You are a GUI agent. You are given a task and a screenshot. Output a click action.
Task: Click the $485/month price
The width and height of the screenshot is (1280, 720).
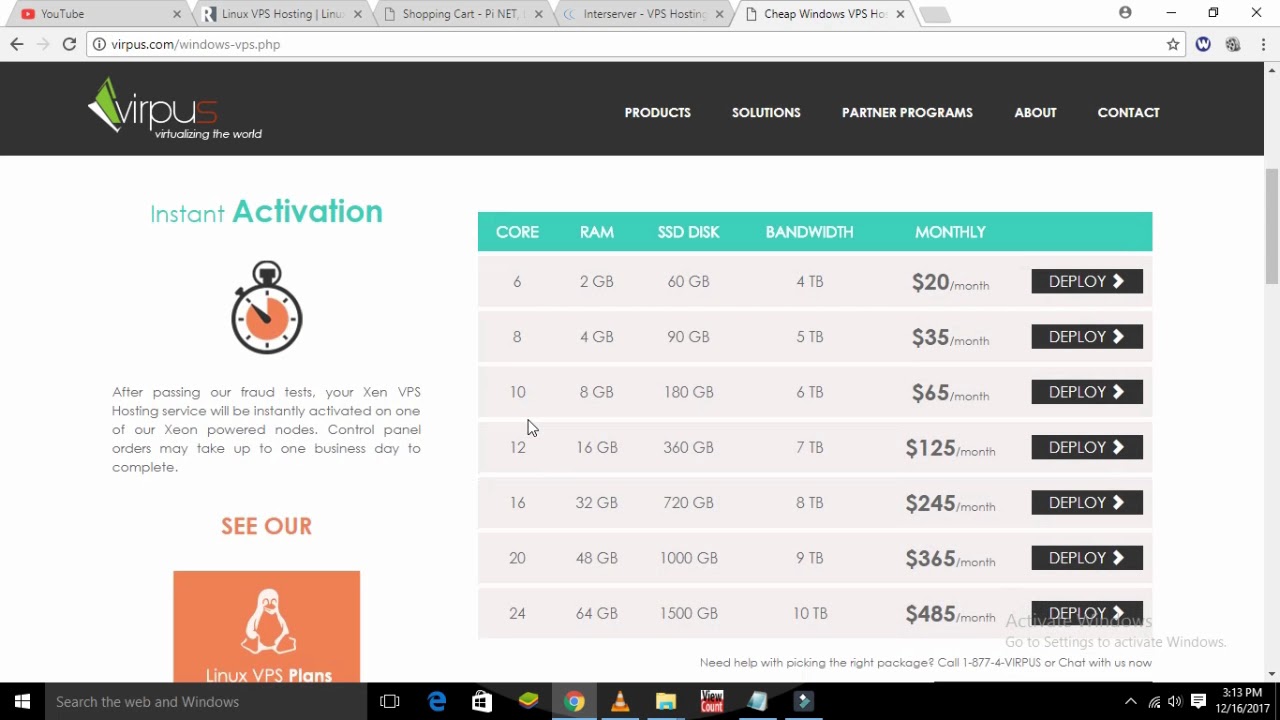coord(950,614)
